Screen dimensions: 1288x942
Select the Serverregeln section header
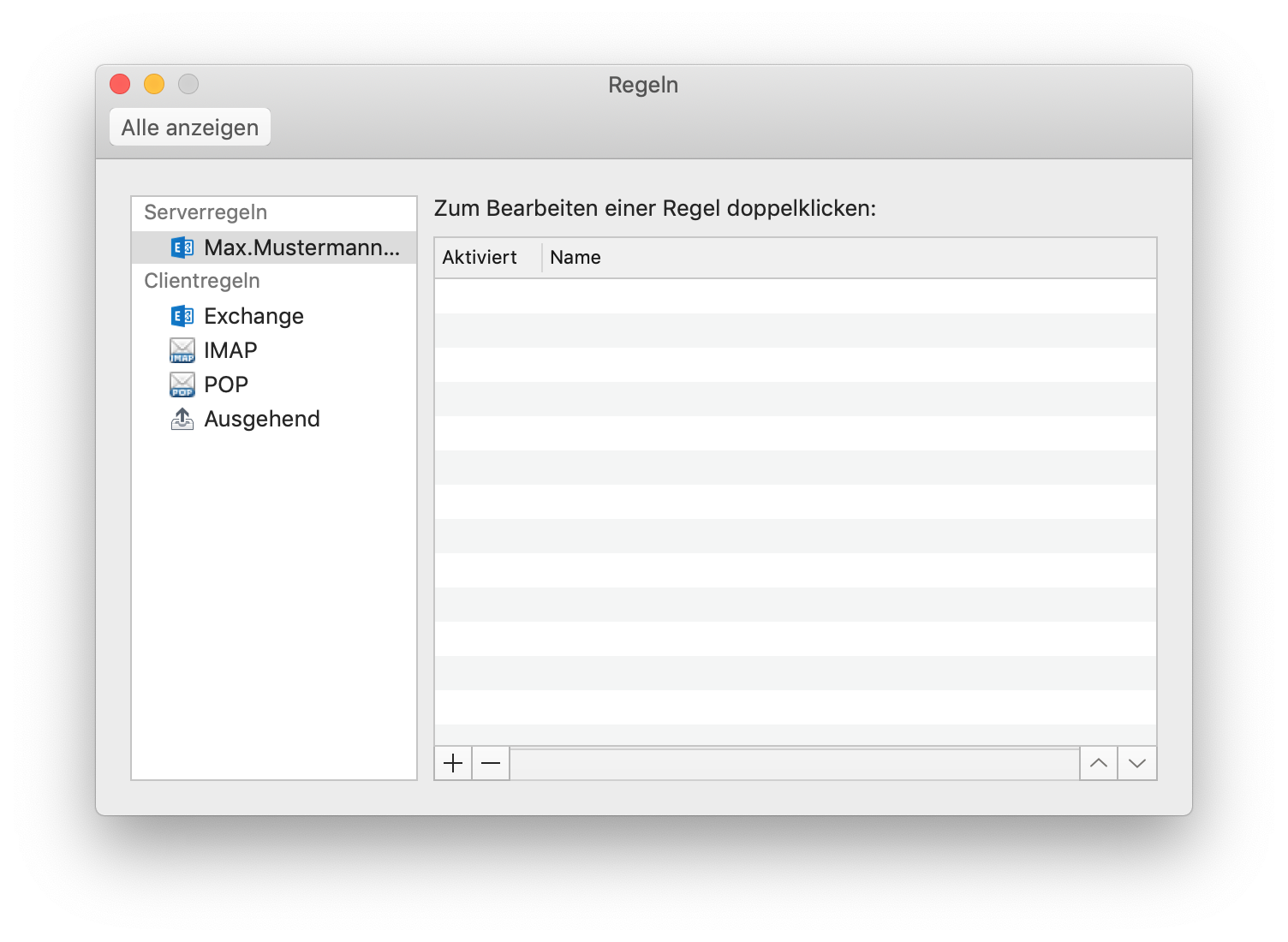pos(206,212)
